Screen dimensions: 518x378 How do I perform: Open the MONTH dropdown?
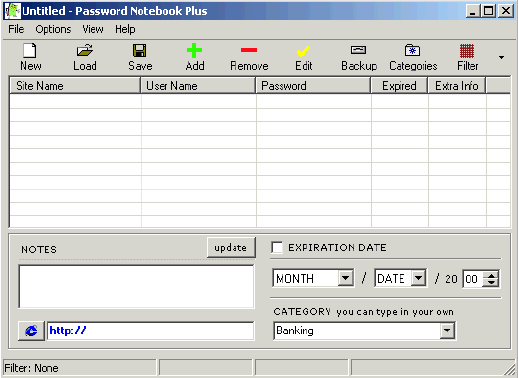point(345,278)
